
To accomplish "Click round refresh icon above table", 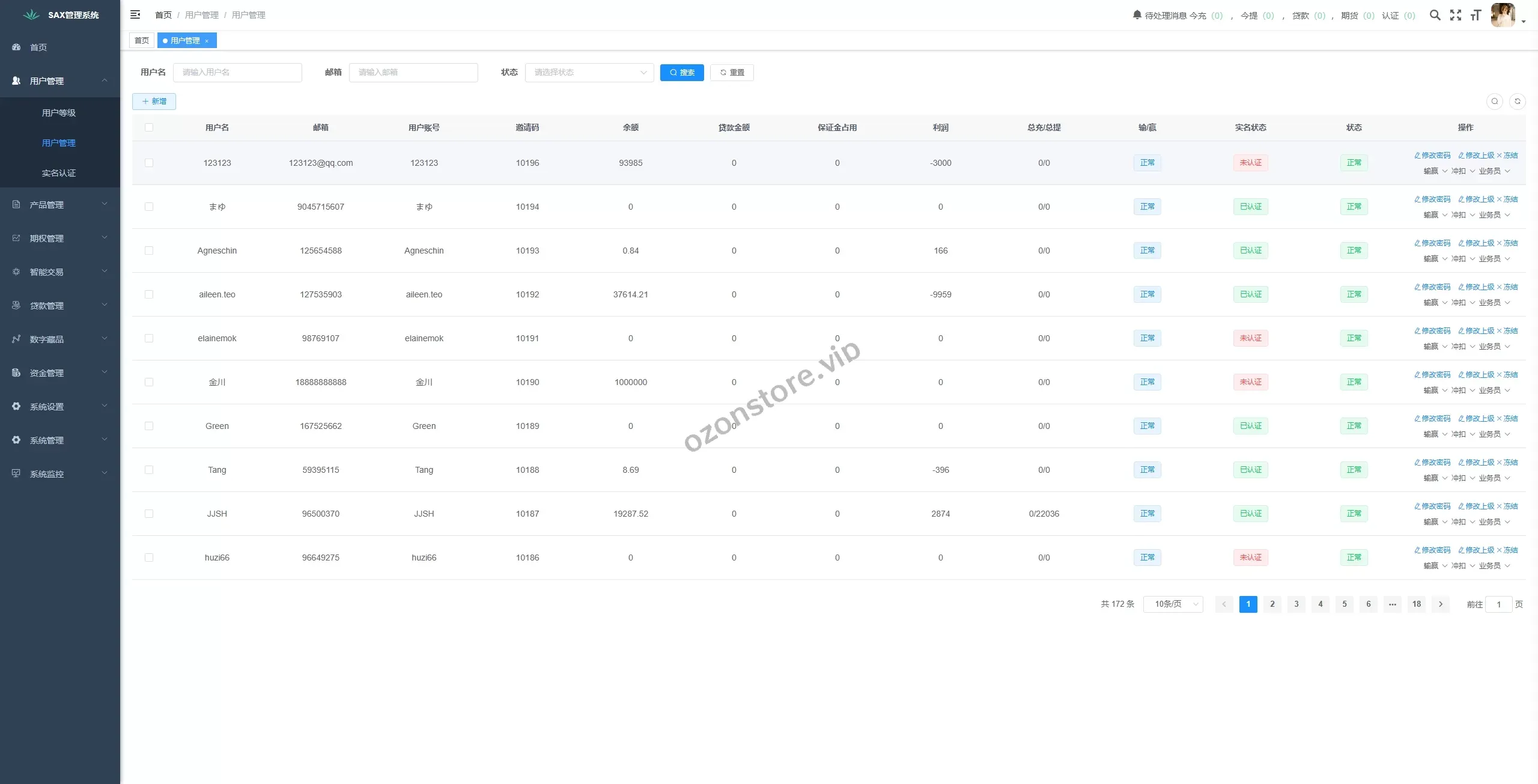I will (x=1517, y=102).
